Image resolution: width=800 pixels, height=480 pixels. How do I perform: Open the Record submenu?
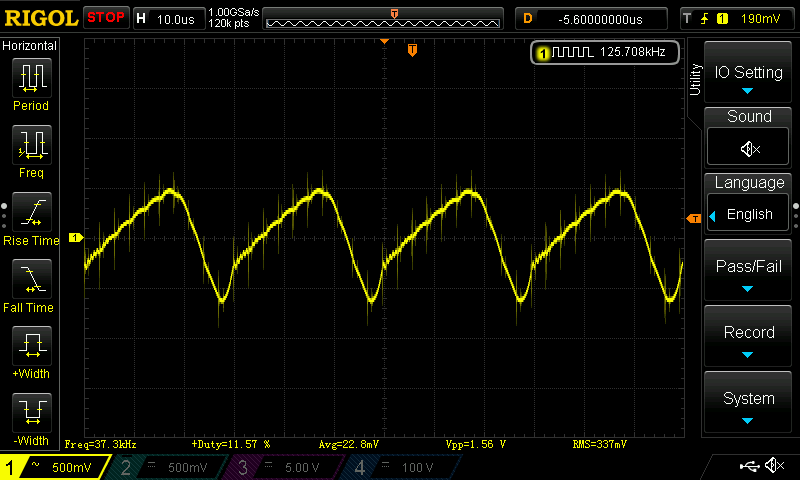pos(748,337)
